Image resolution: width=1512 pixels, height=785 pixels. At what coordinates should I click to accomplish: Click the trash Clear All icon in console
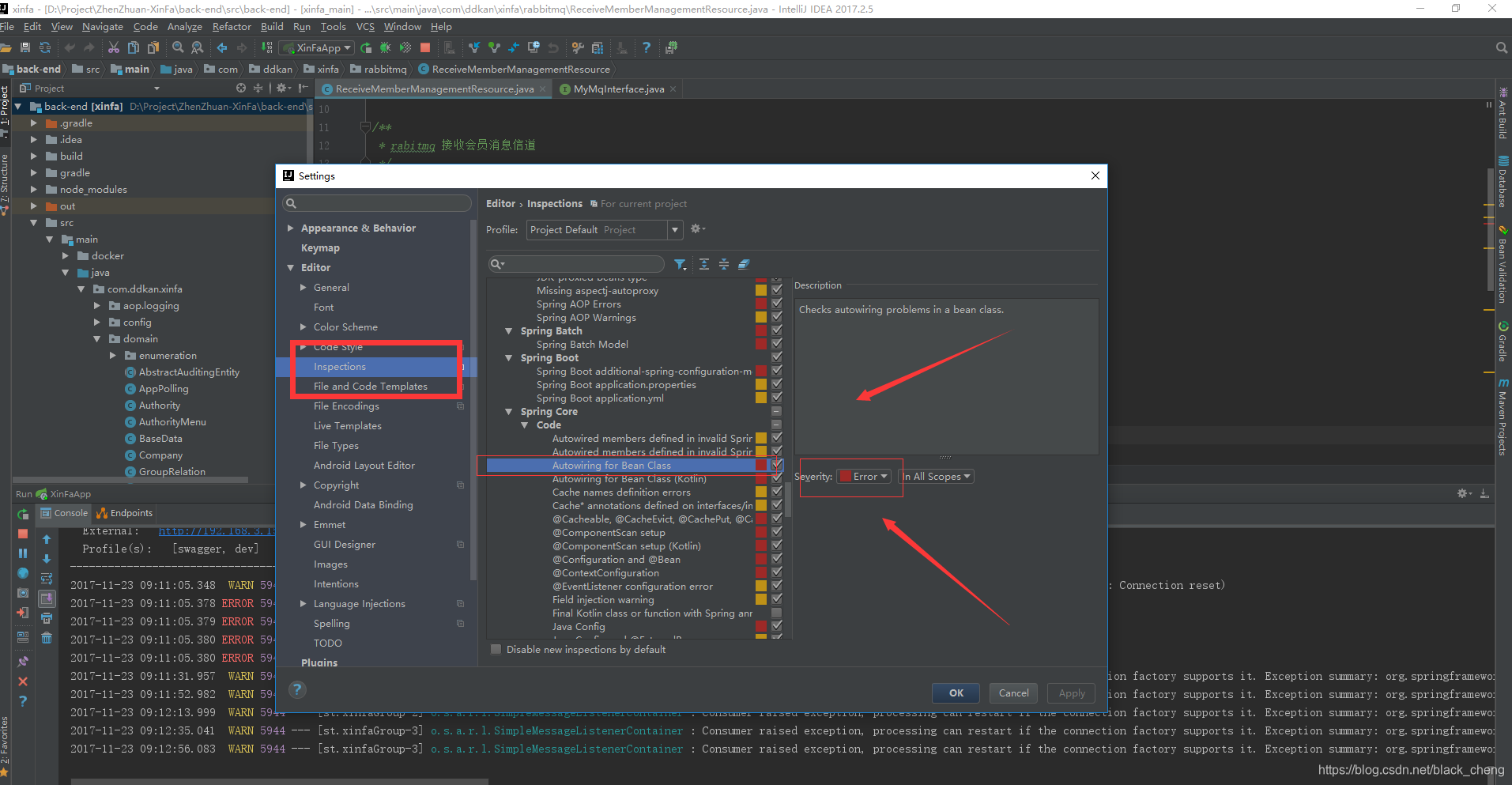coord(47,638)
